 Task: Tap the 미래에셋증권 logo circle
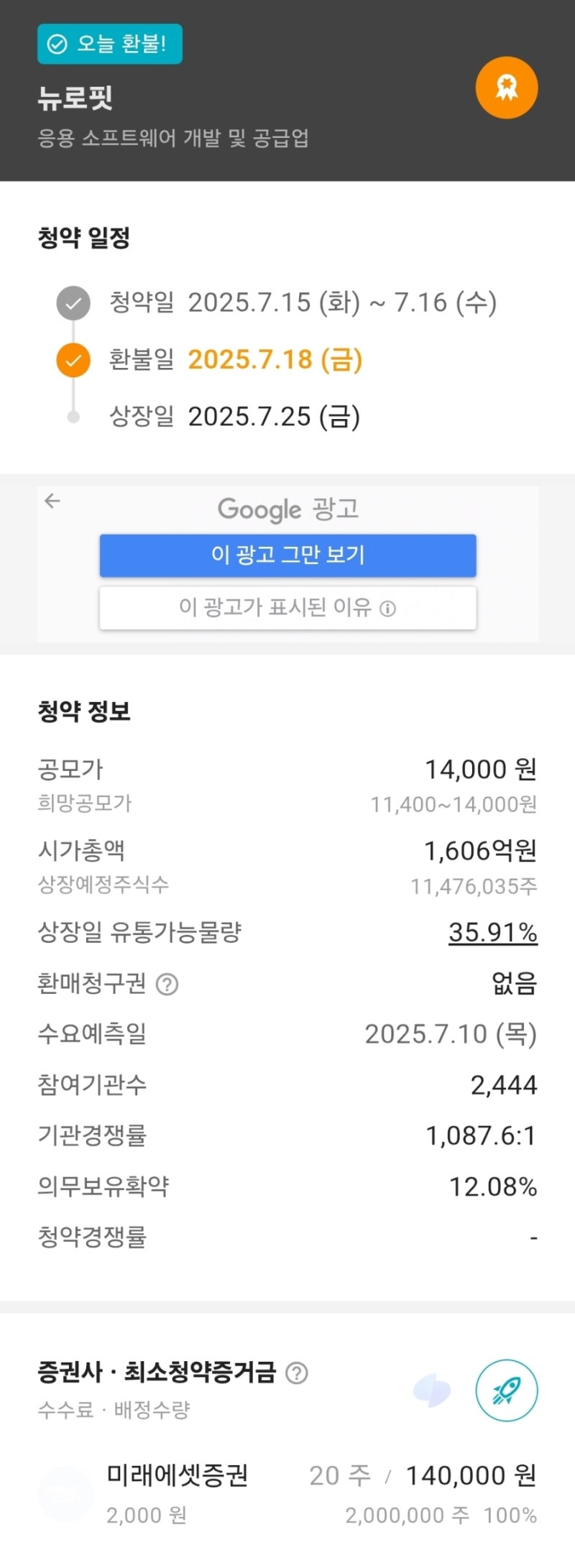click(65, 1495)
